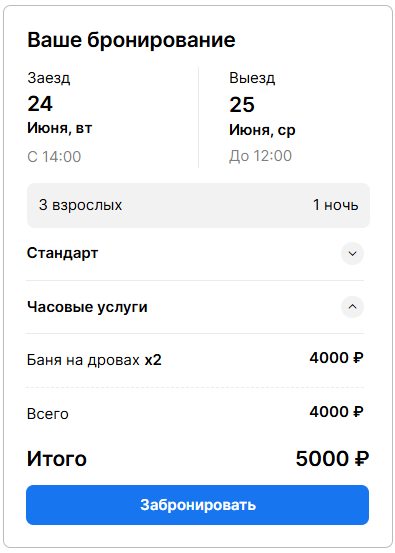The image size is (395, 553).
Task: Collapse the Часовые услуги chevron
Action: pos(352,306)
